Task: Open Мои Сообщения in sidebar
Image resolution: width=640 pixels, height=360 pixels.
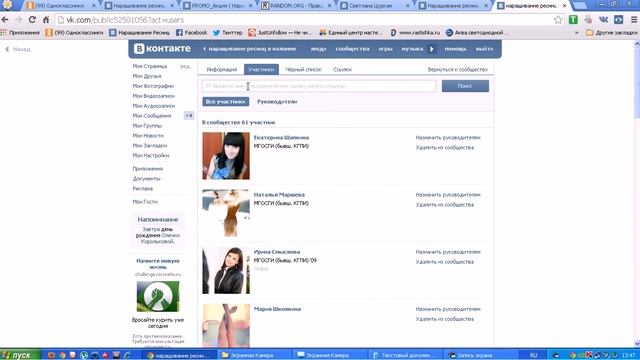Action: click(x=151, y=116)
